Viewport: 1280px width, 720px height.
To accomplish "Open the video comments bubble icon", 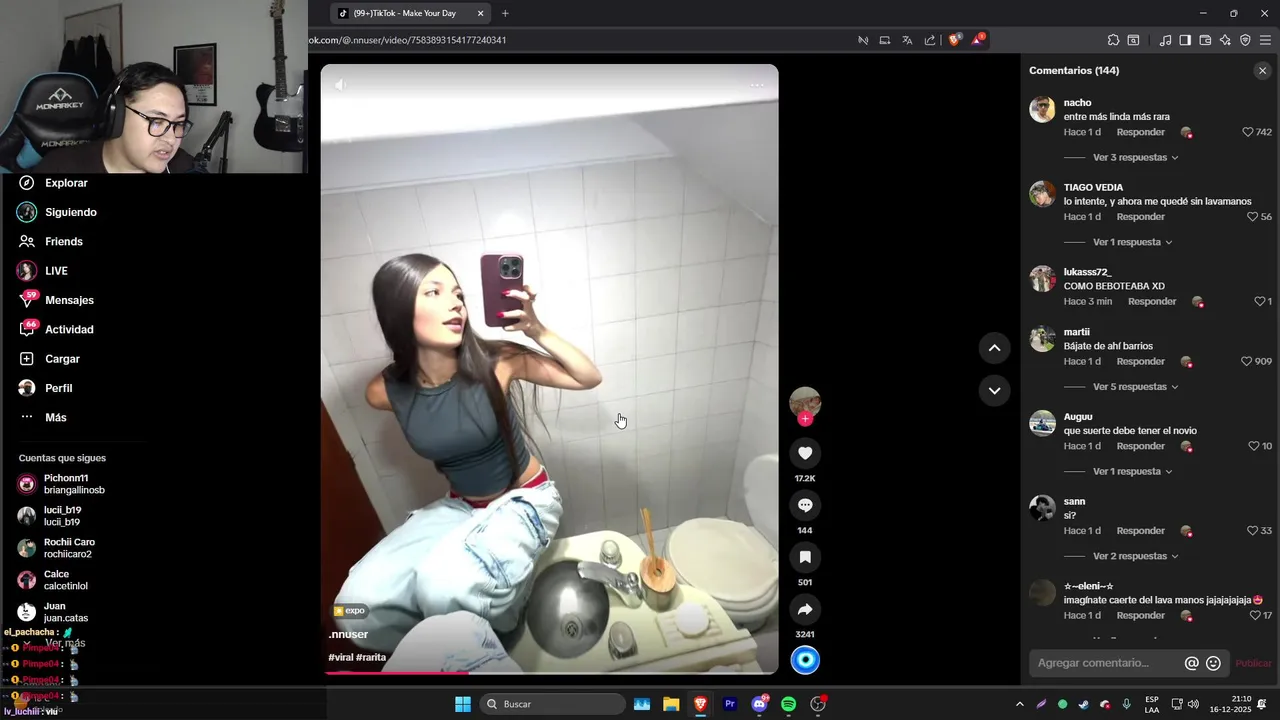I will (805, 505).
